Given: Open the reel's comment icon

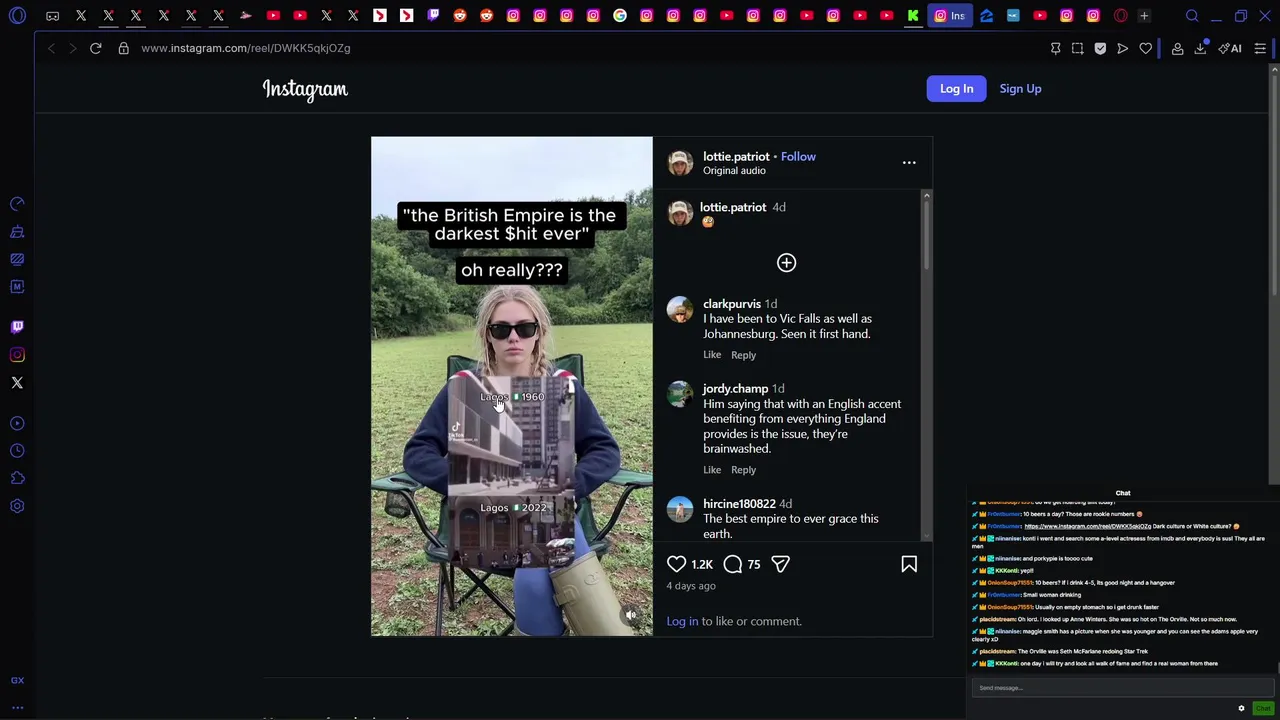Looking at the screenshot, I should [x=733, y=564].
